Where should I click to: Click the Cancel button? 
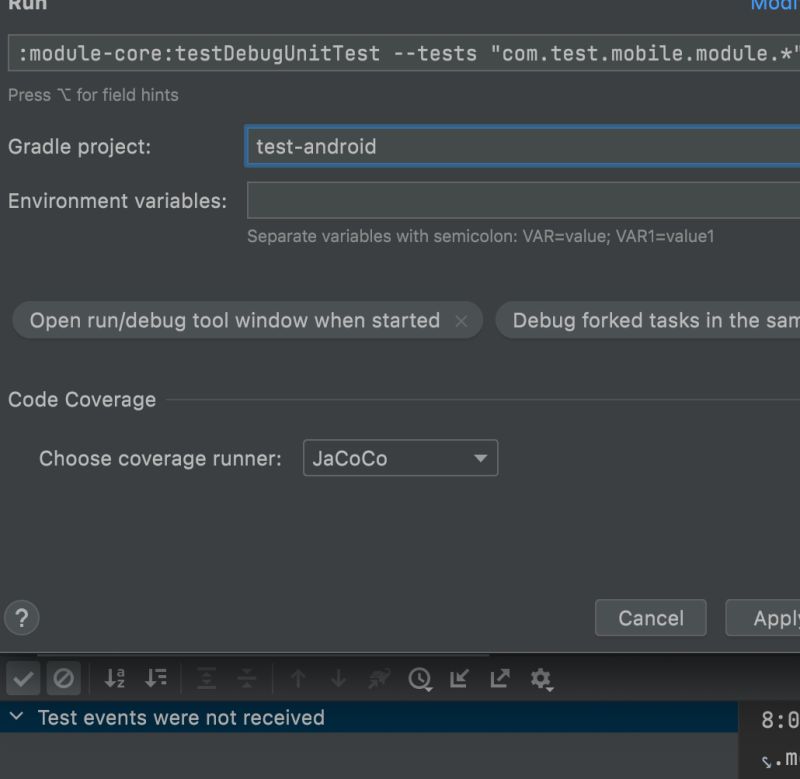point(650,618)
